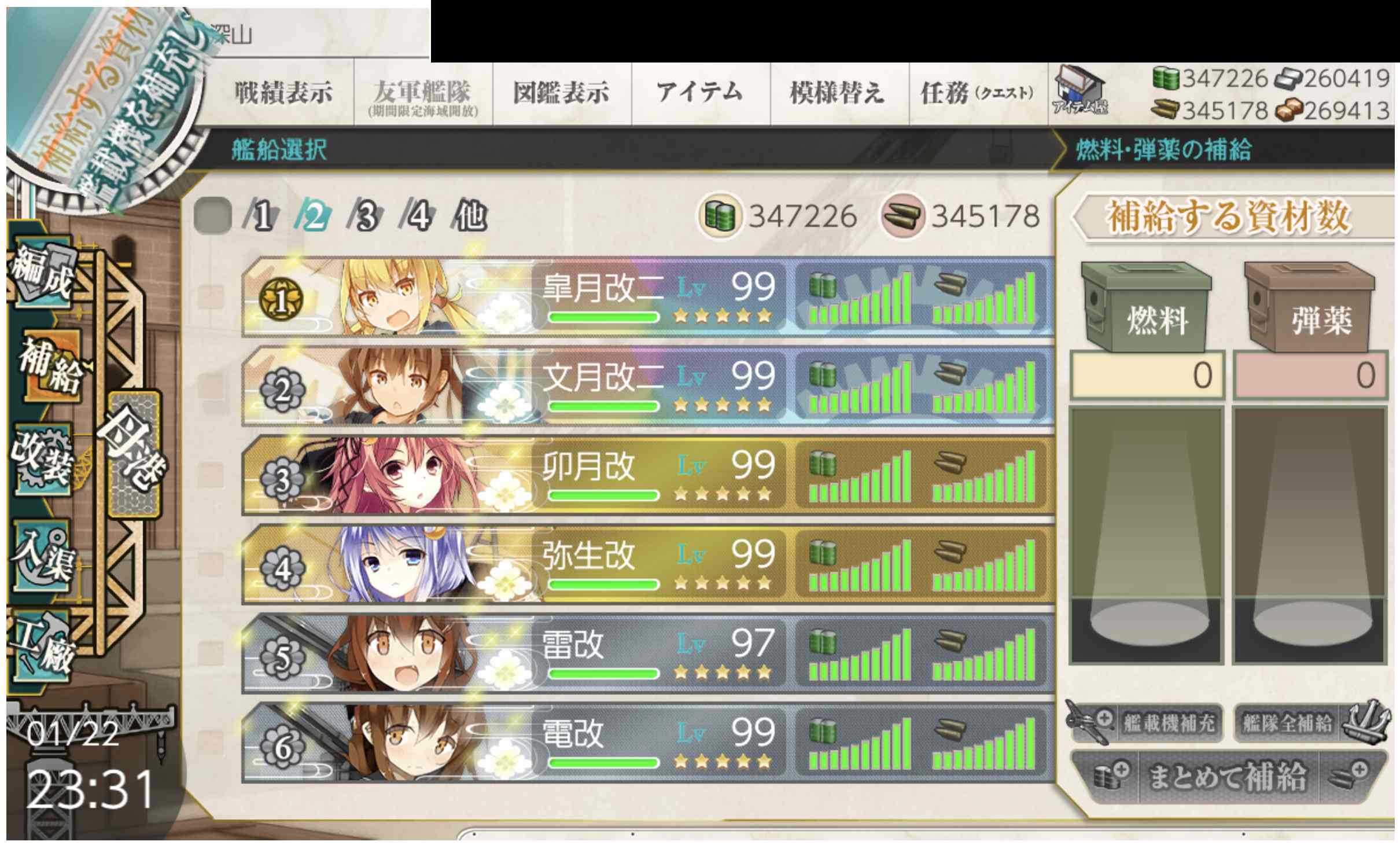Screen dimensions: 1400x845
Task: Return to 母港 home port
Action: click(x=134, y=453)
